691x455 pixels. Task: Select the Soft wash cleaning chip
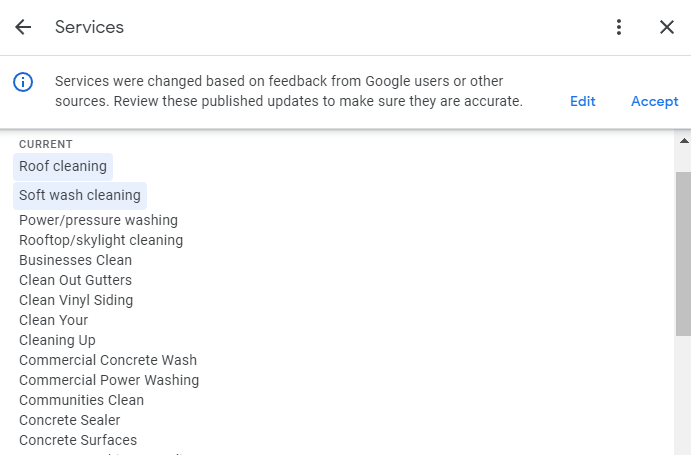[x=80, y=195]
